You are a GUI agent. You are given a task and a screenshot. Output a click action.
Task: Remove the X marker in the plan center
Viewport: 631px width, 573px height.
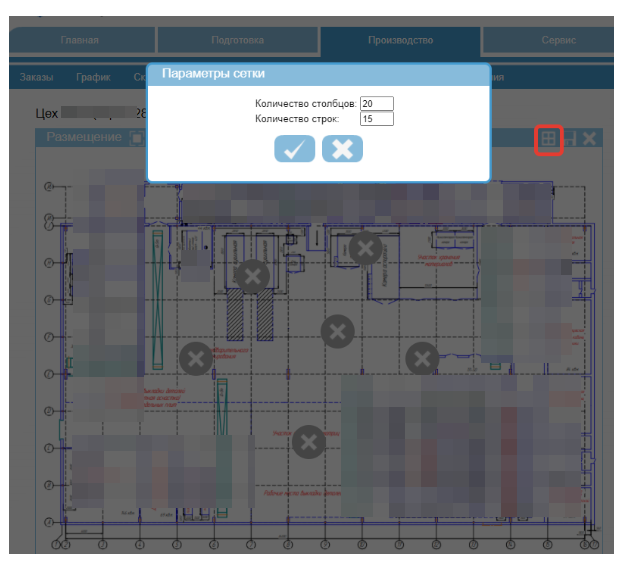coord(338,329)
